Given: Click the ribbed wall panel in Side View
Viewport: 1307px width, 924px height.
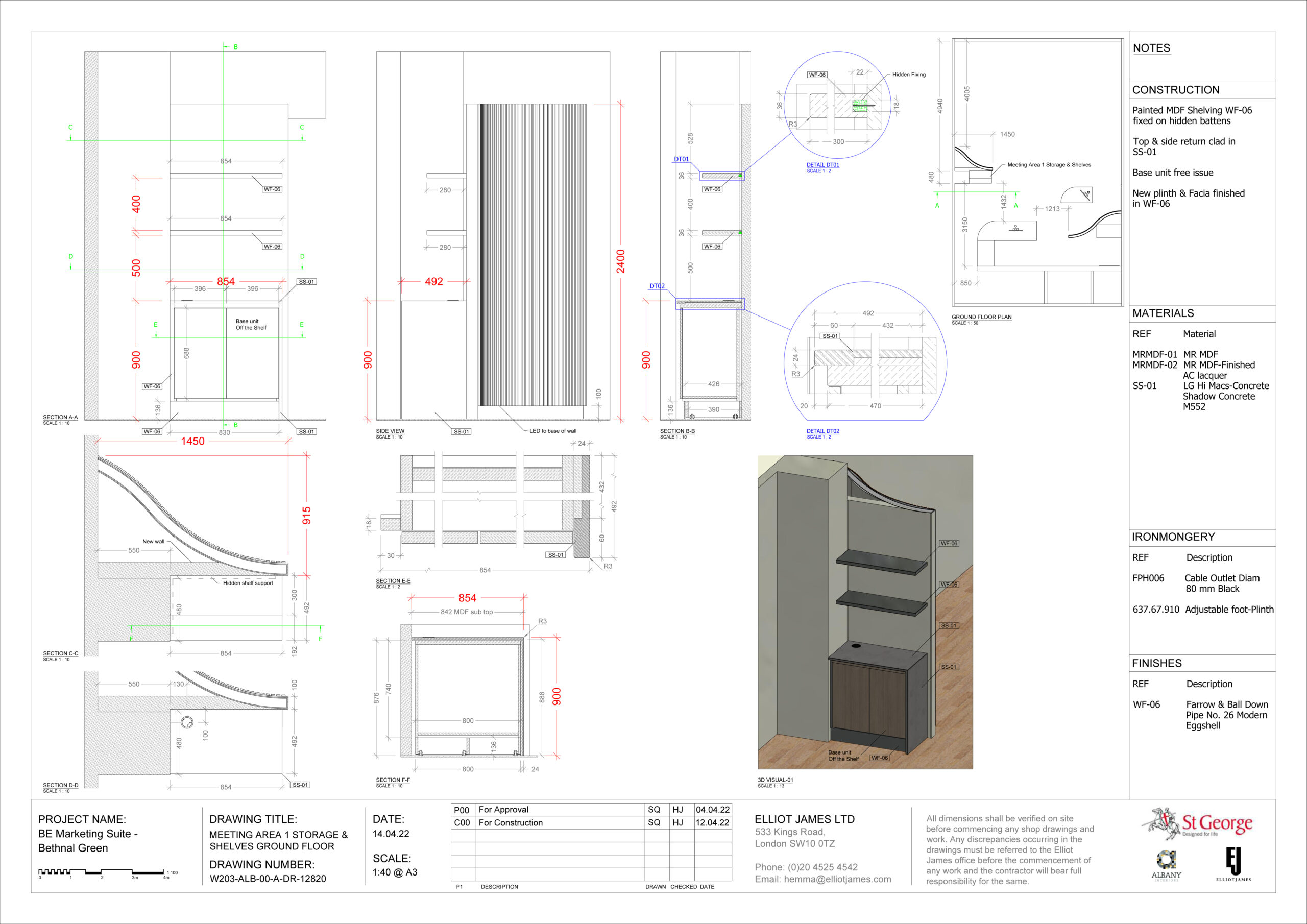Looking at the screenshot, I should click(533, 255).
